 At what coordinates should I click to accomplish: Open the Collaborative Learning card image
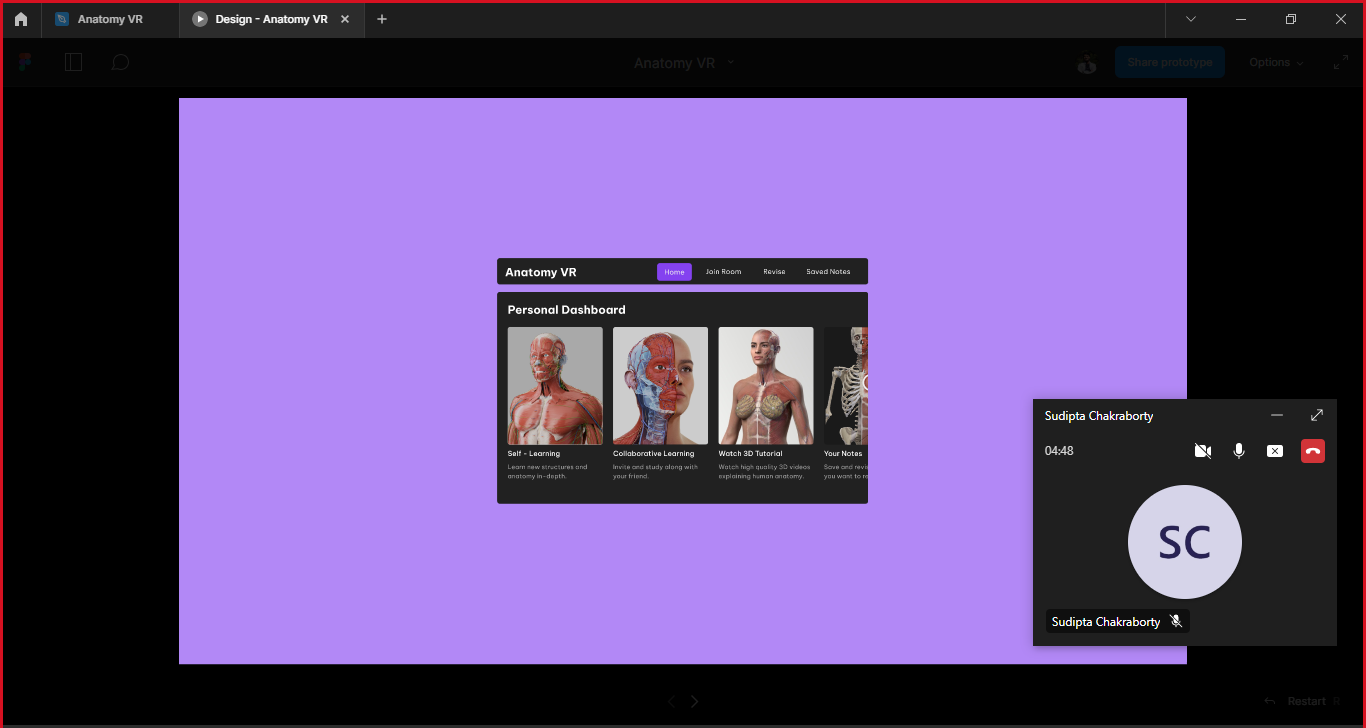click(660, 386)
